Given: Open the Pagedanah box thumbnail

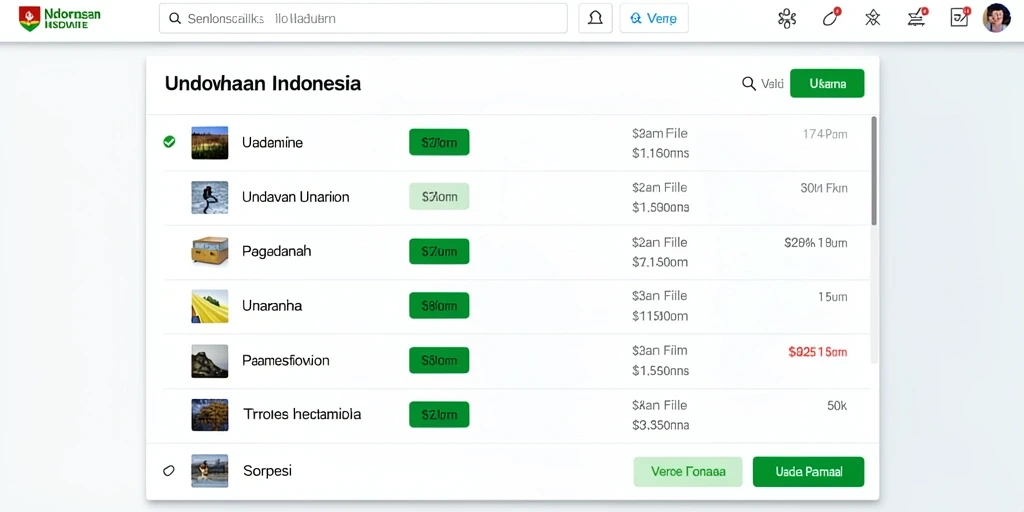Looking at the screenshot, I should (210, 251).
